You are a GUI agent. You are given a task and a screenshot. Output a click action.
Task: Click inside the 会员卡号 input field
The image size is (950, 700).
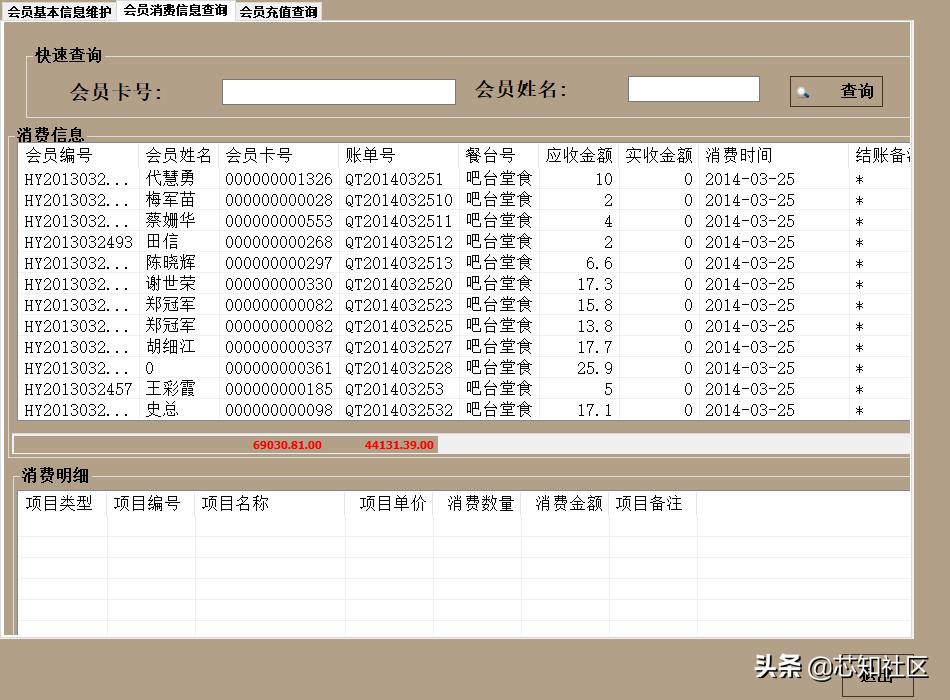point(338,91)
